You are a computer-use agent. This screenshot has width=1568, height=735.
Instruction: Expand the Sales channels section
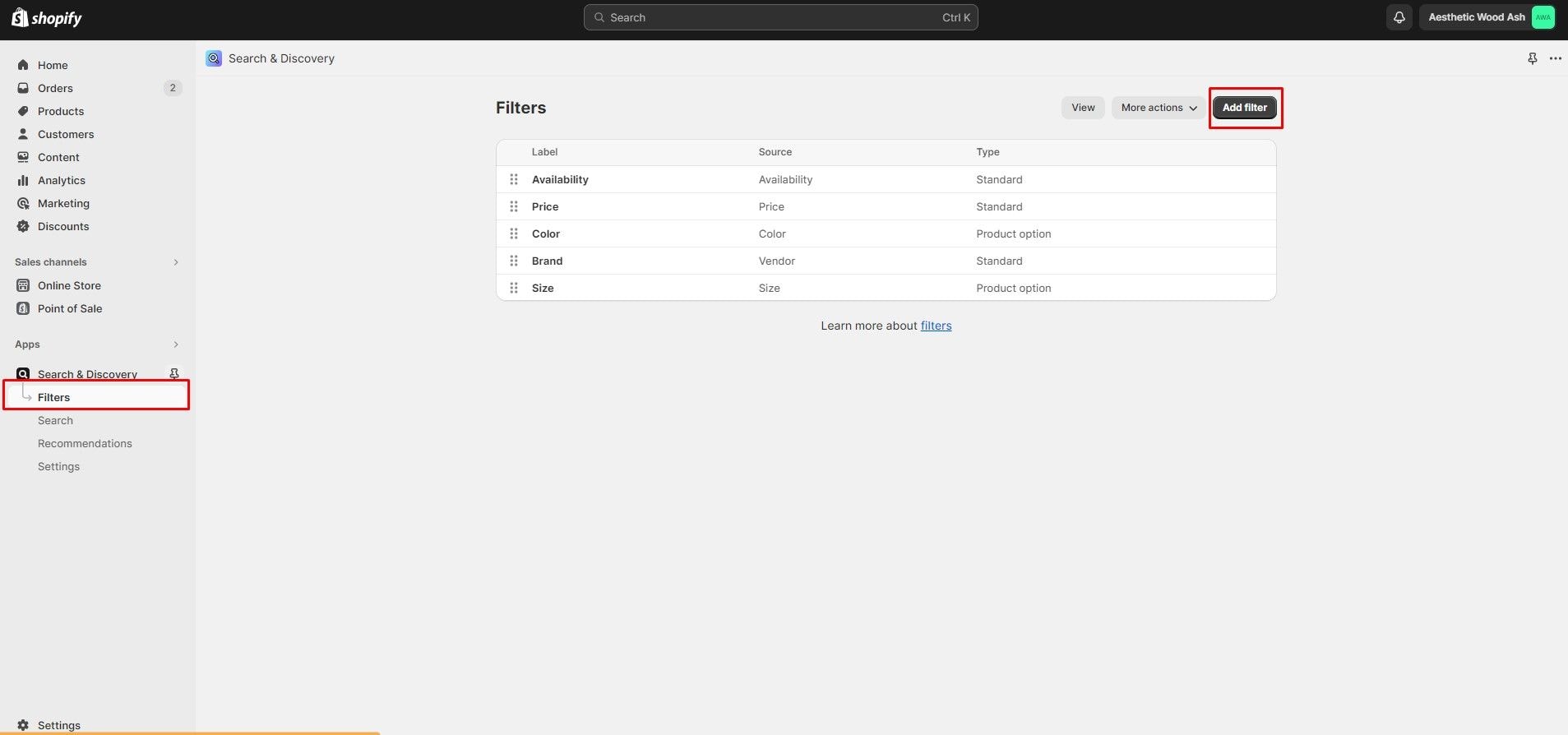pyautogui.click(x=175, y=262)
